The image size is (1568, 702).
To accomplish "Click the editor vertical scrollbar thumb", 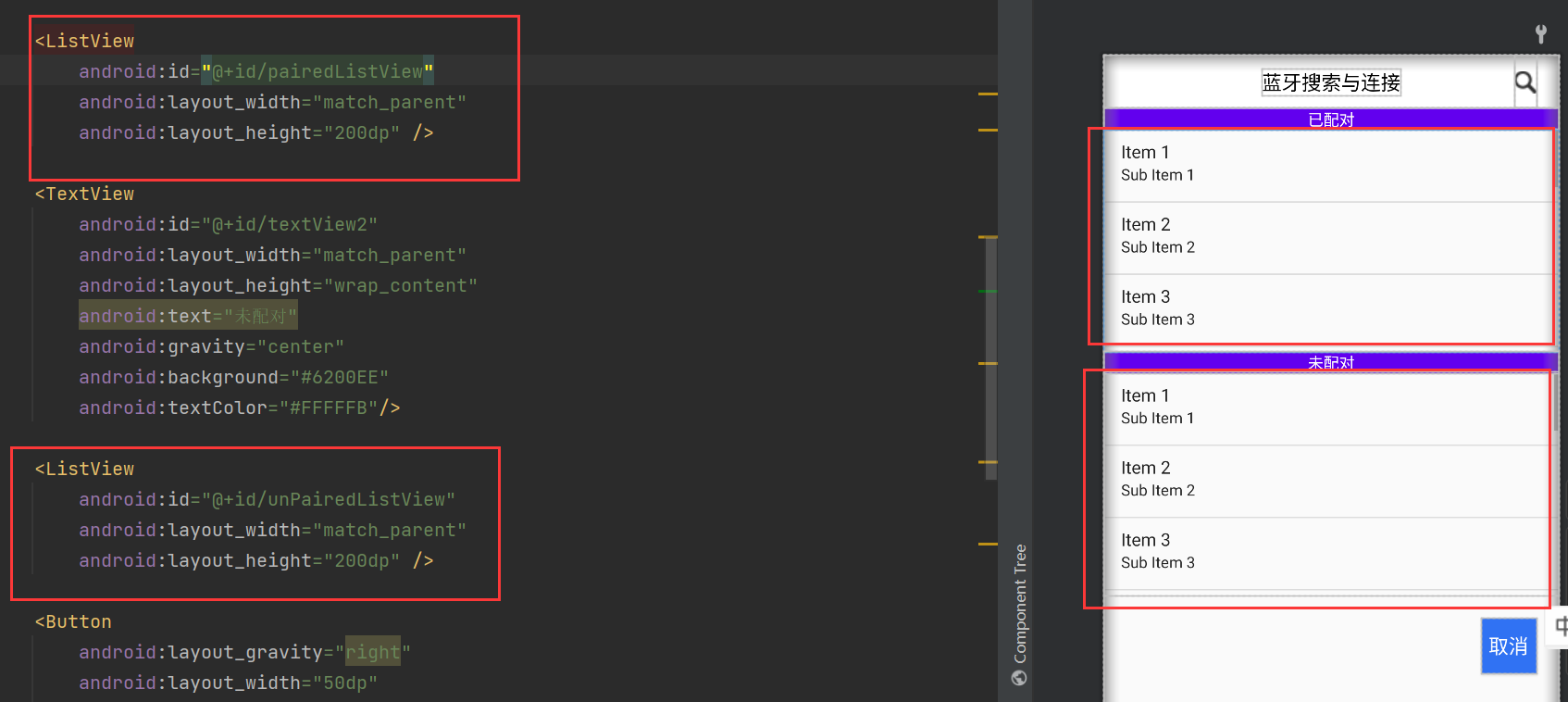I will [990, 359].
